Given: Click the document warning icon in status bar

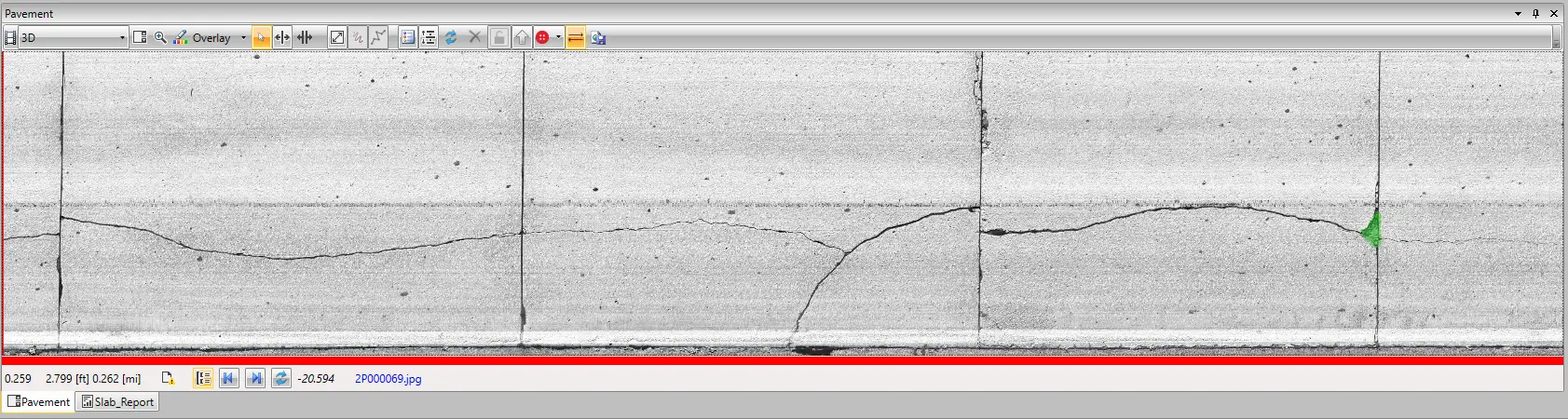Looking at the screenshot, I should [168, 378].
